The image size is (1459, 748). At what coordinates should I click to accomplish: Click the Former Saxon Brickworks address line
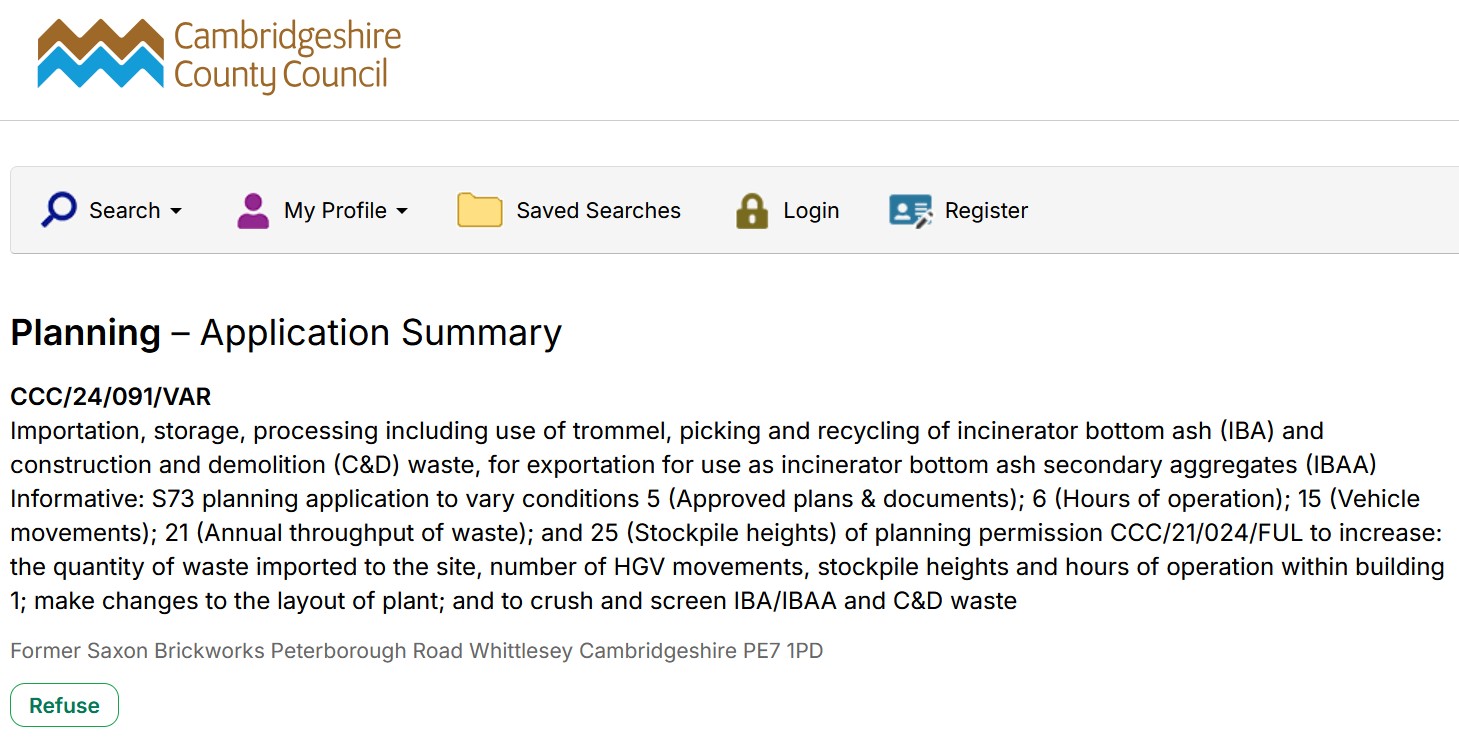tap(416, 651)
